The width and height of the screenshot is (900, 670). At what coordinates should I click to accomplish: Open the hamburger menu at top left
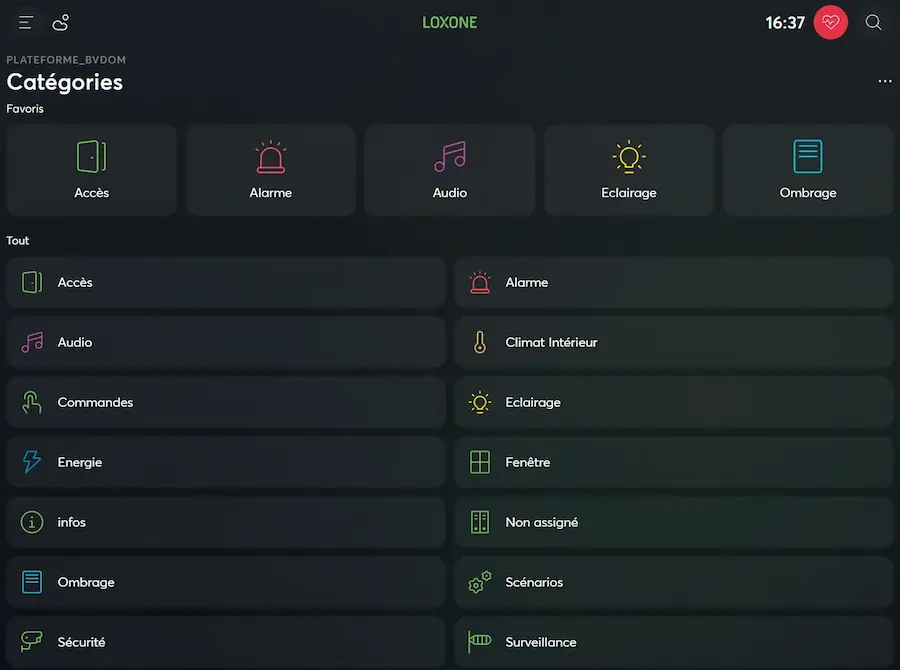coord(25,22)
